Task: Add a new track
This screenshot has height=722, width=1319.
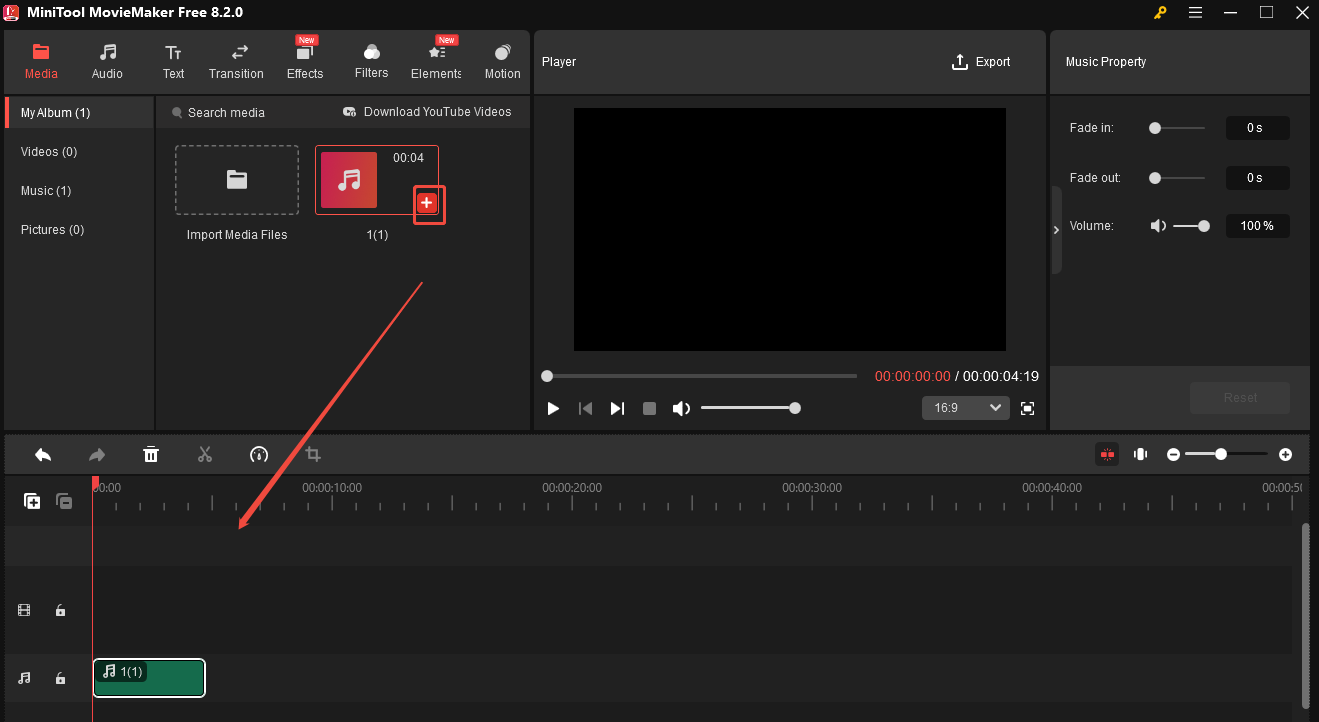Action: click(x=33, y=501)
